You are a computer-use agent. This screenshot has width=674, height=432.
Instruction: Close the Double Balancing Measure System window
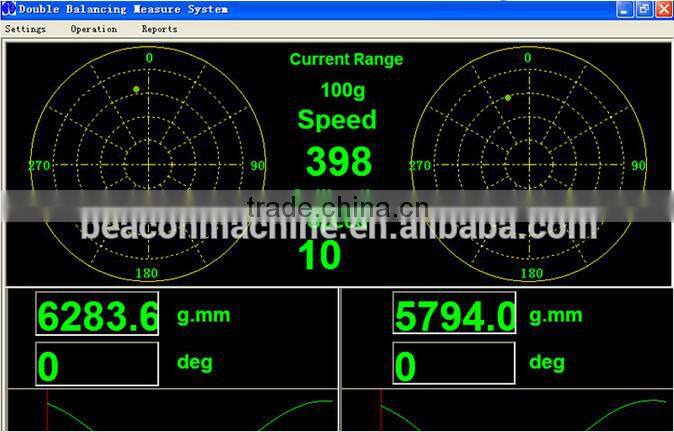pyautogui.click(x=662, y=9)
